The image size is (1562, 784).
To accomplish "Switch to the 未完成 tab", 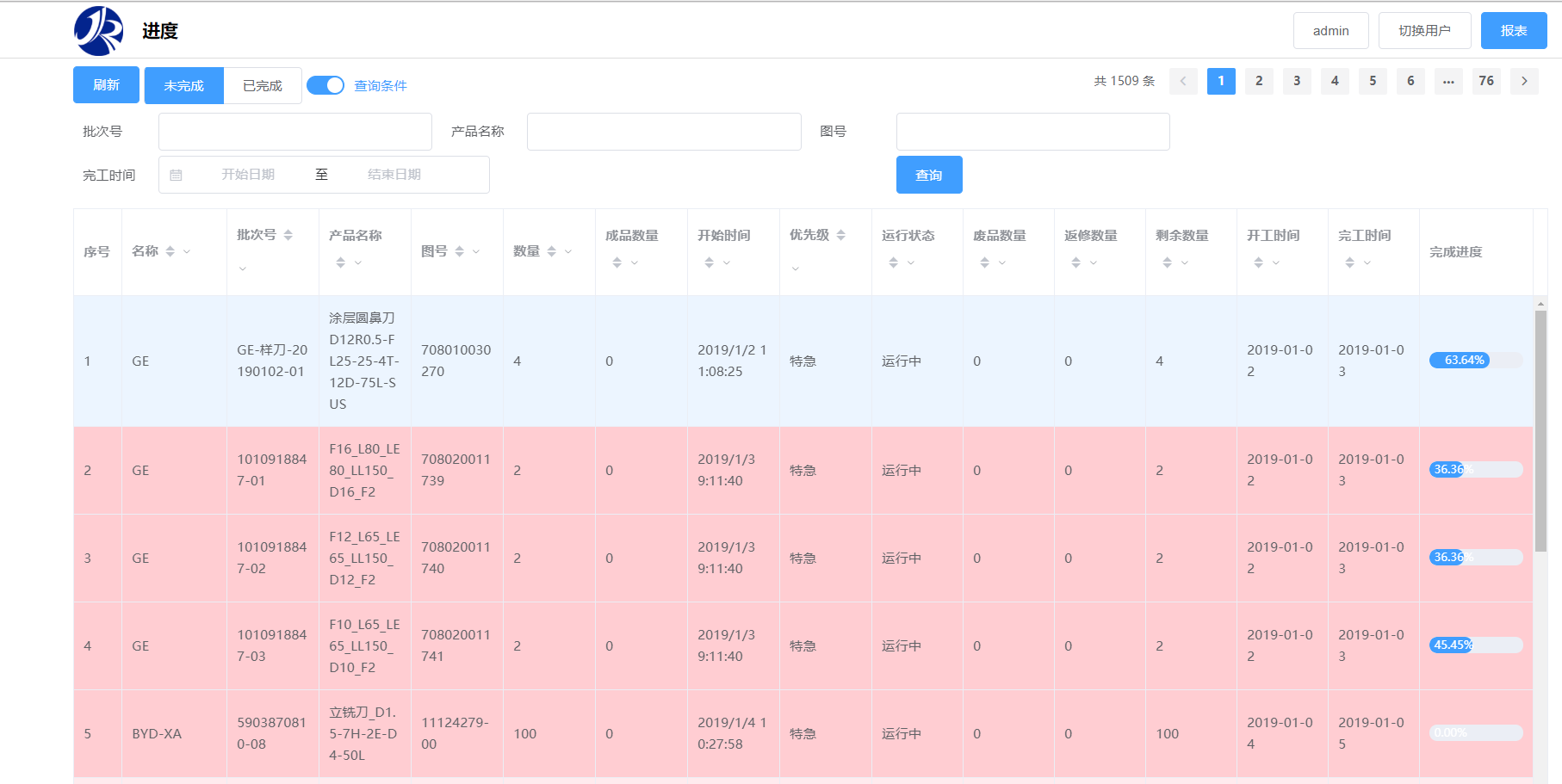I will click(184, 85).
